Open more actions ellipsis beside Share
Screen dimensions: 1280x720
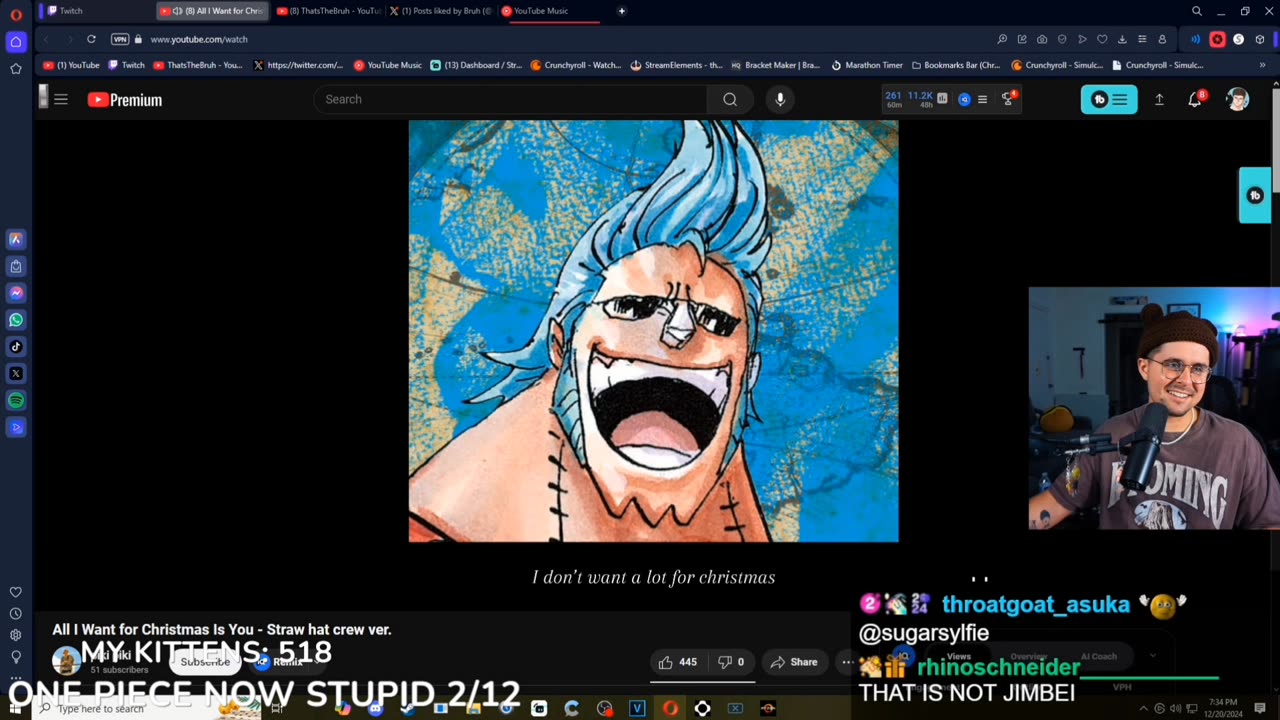[847, 662]
